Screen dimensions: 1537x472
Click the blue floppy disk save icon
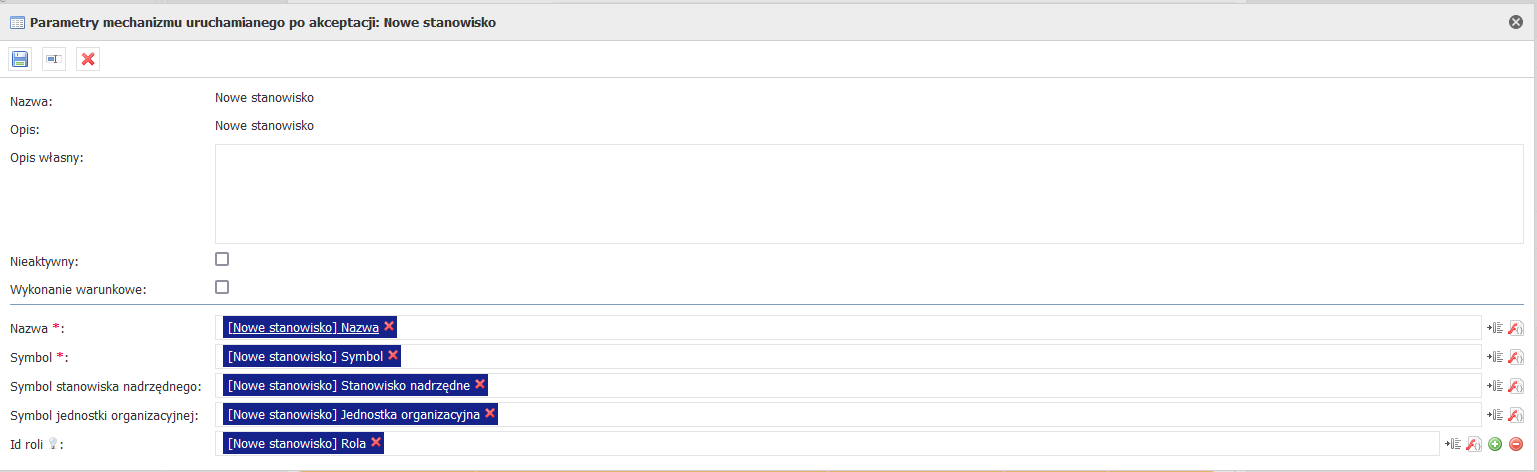click(20, 60)
